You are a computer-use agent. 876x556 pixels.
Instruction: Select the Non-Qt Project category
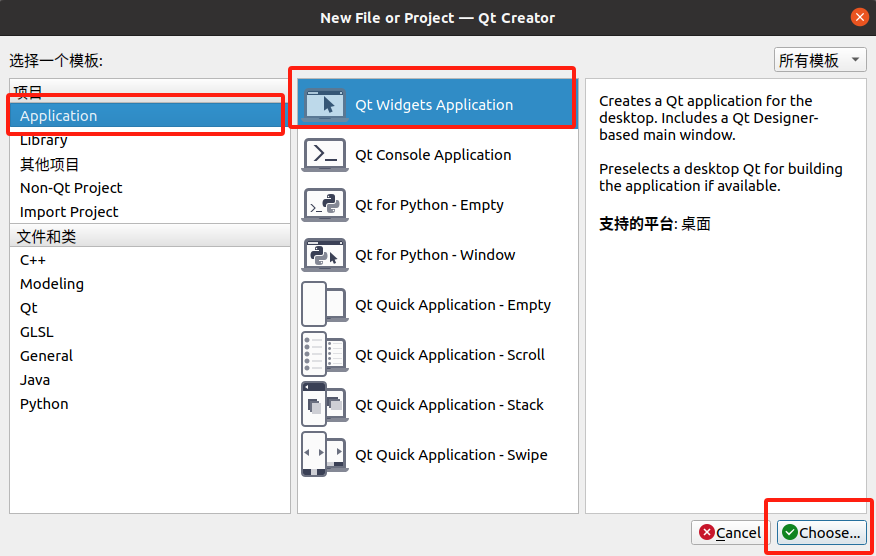[x=150, y=188]
